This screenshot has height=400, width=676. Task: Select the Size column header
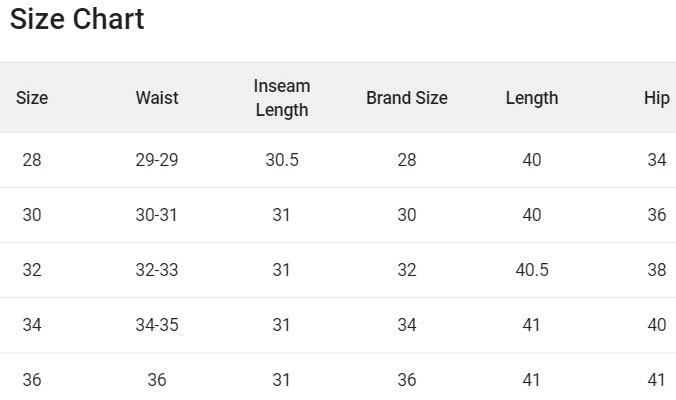pos(32,98)
